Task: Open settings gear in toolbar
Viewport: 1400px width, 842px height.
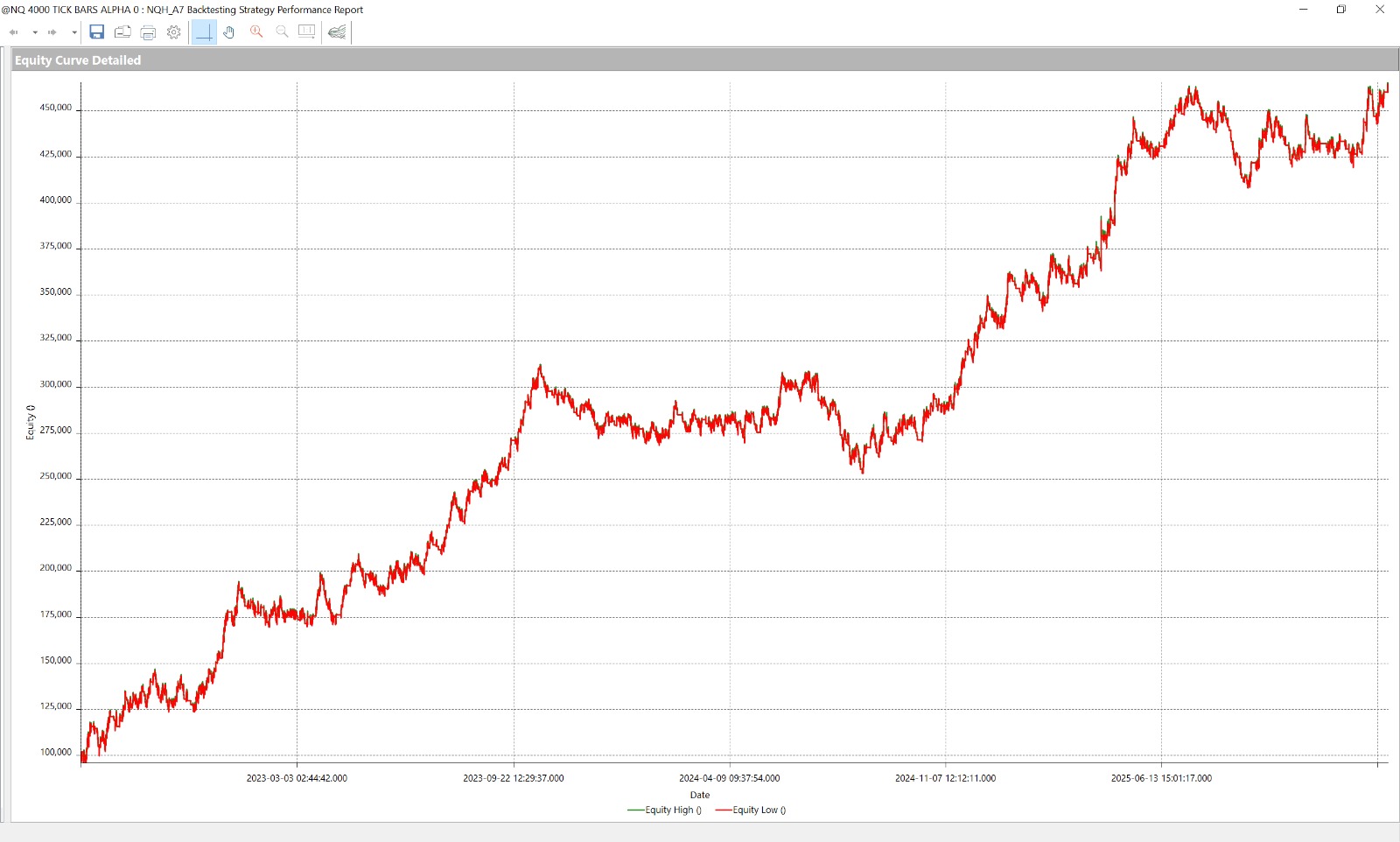Action: 174,32
